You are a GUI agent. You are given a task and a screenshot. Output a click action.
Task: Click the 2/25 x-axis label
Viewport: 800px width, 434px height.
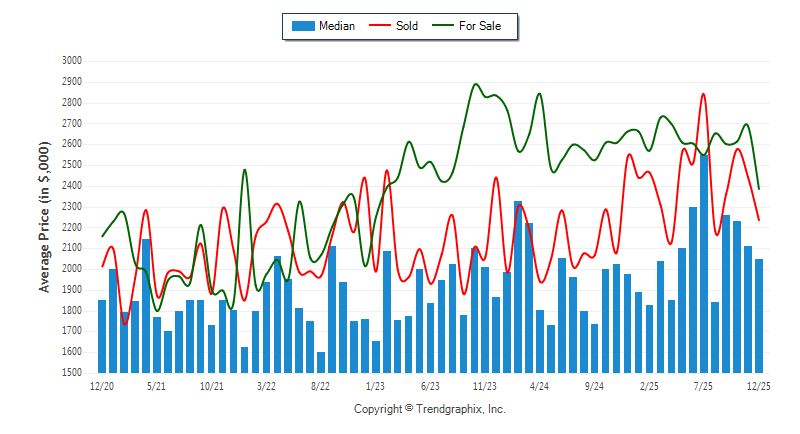tap(649, 385)
